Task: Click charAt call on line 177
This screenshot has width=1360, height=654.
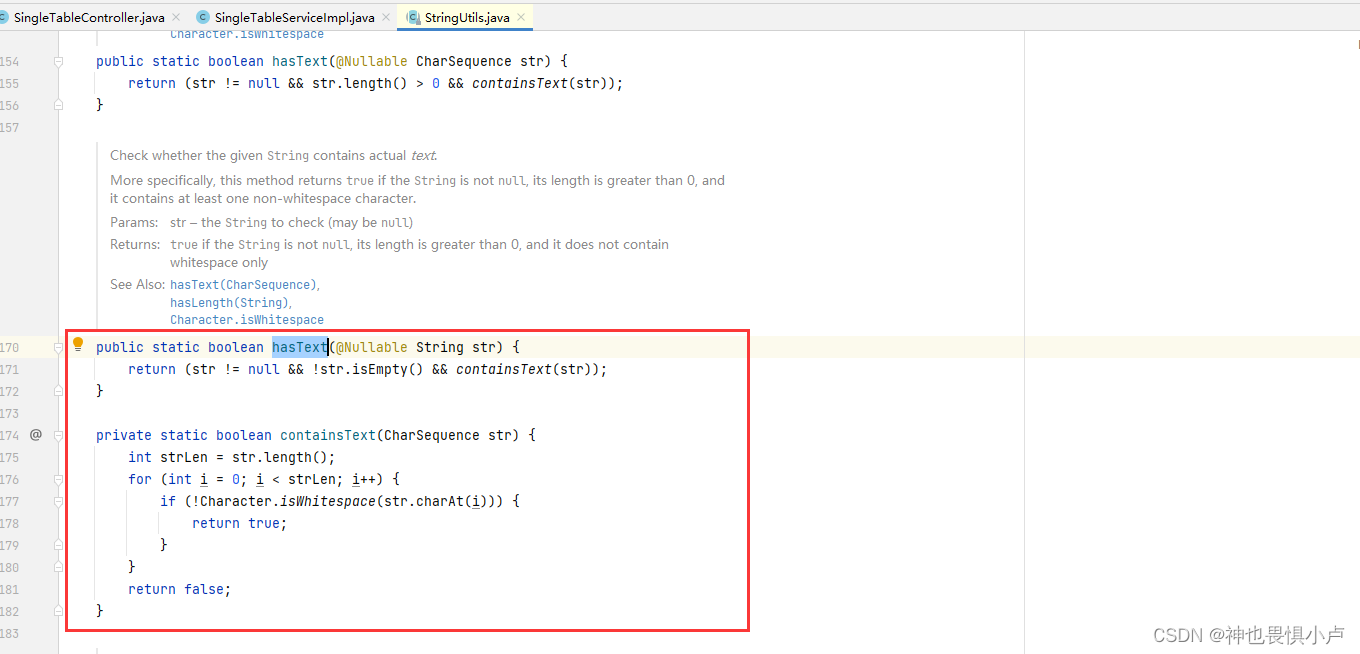Action: pos(440,501)
